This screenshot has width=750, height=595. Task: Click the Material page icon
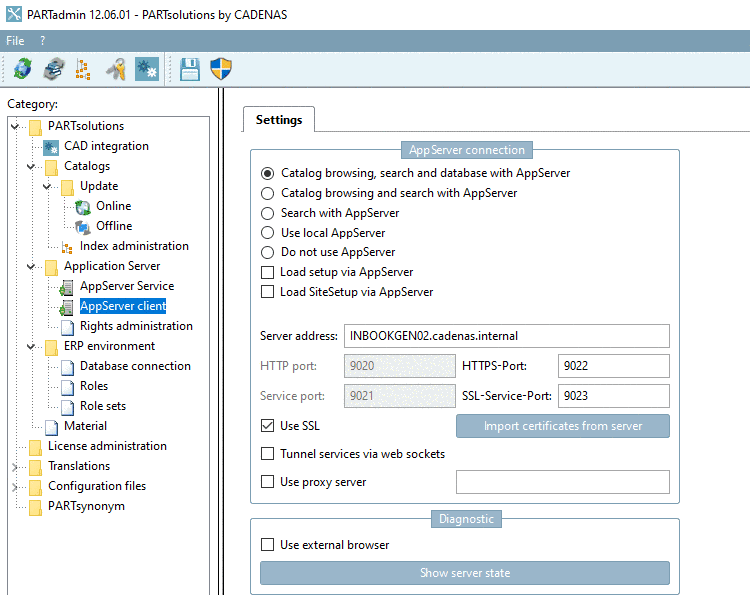(51, 428)
